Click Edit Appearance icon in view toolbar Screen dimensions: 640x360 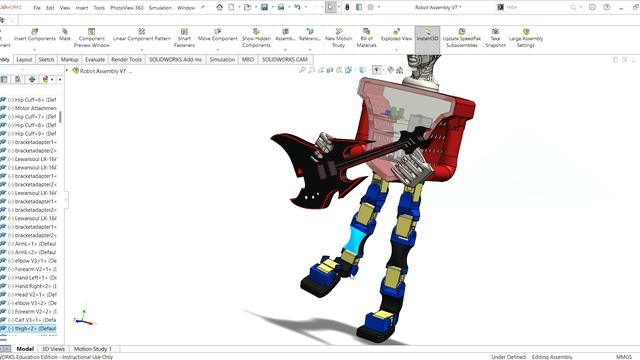(x=391, y=70)
